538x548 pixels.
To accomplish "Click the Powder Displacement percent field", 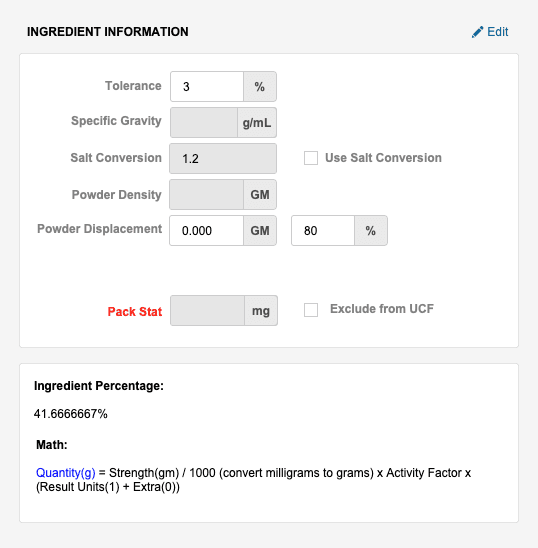I will [323, 231].
